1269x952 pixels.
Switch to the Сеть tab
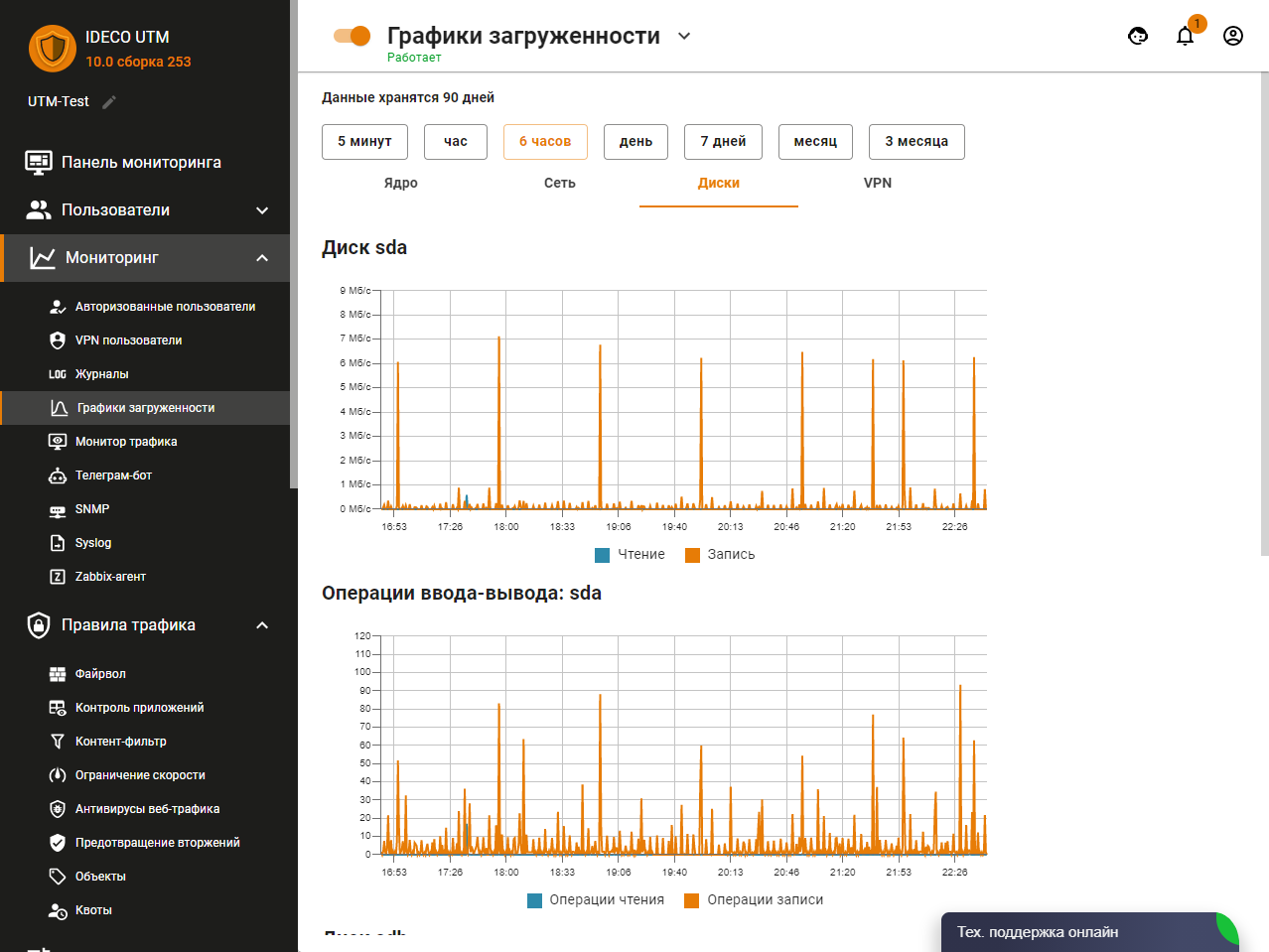pos(560,184)
